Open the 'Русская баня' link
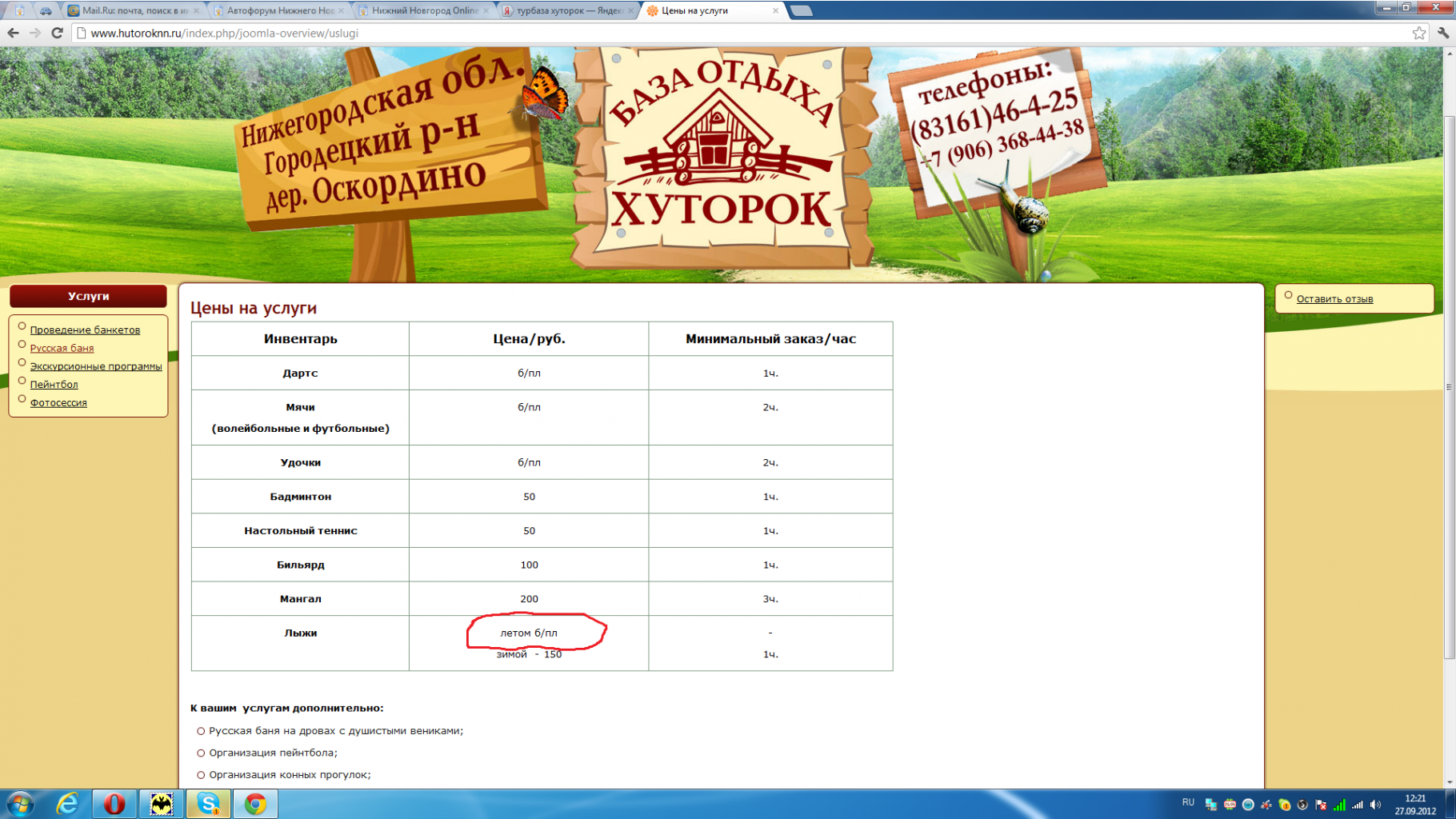 62,348
